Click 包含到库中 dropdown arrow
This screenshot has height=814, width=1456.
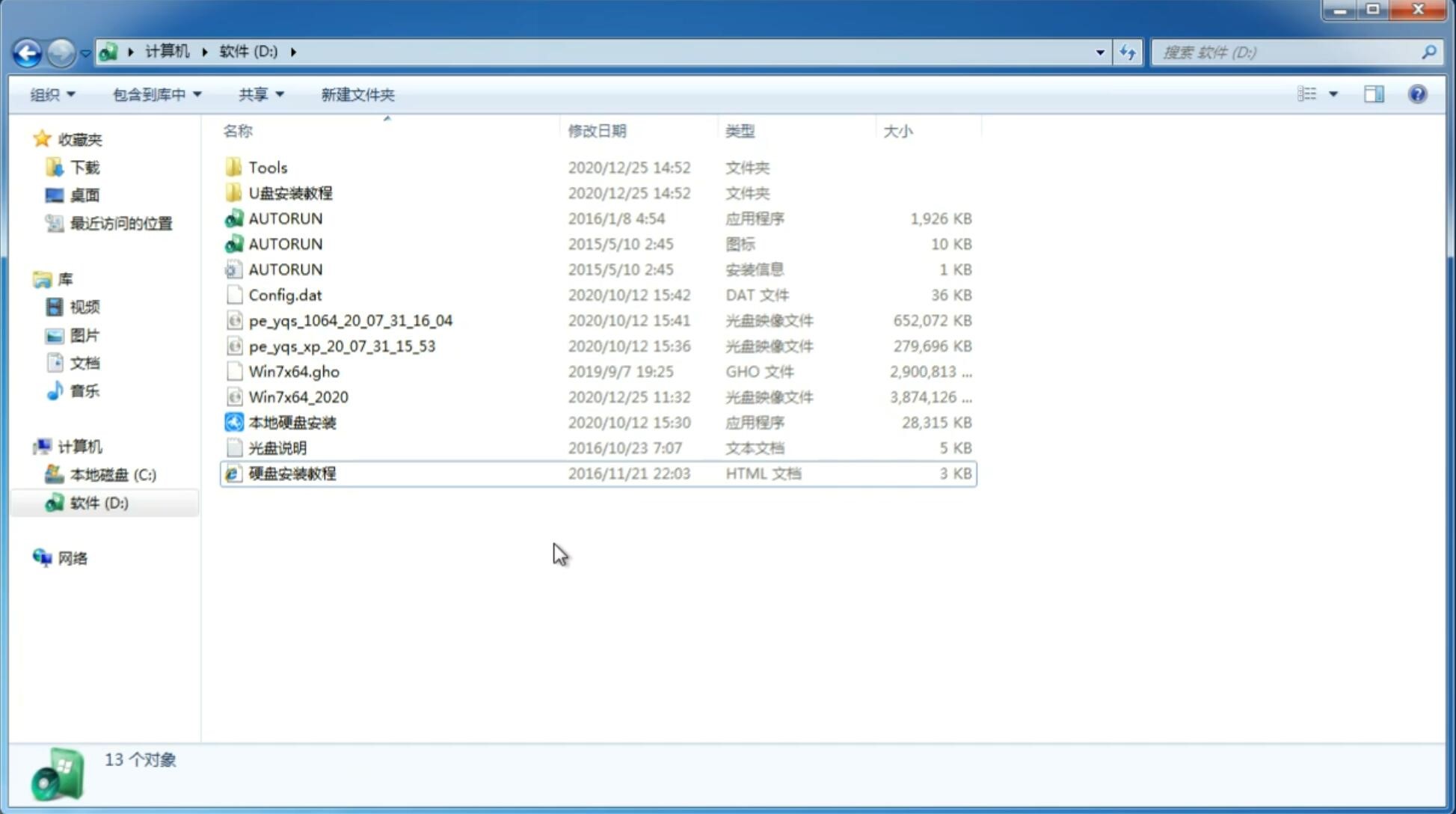tap(192, 94)
